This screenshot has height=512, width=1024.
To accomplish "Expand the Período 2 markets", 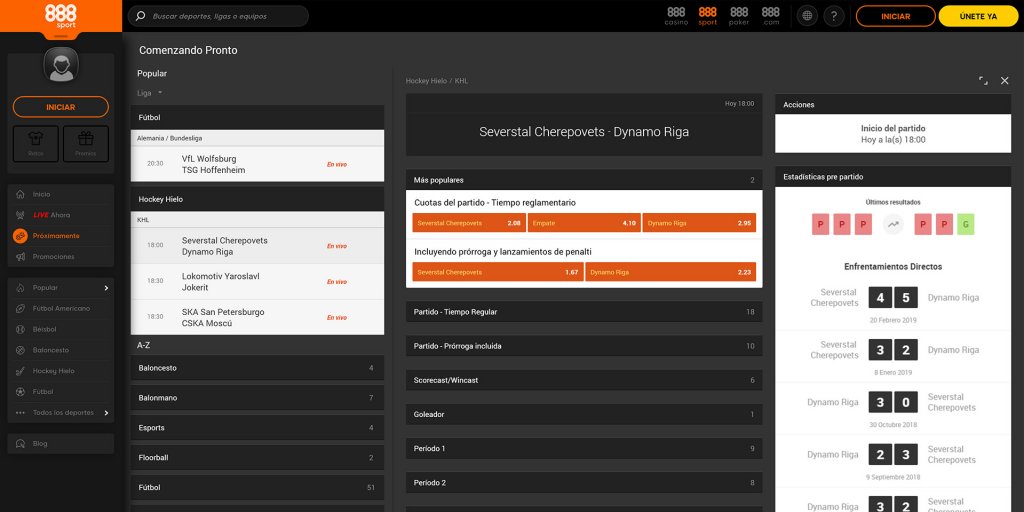I will coord(584,483).
